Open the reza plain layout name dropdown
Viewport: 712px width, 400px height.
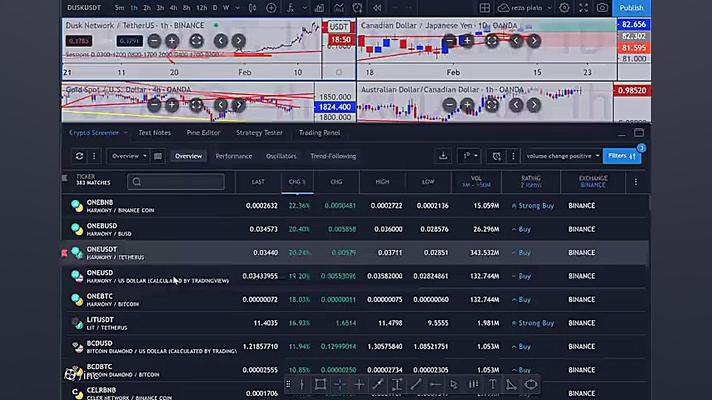click(525, 8)
